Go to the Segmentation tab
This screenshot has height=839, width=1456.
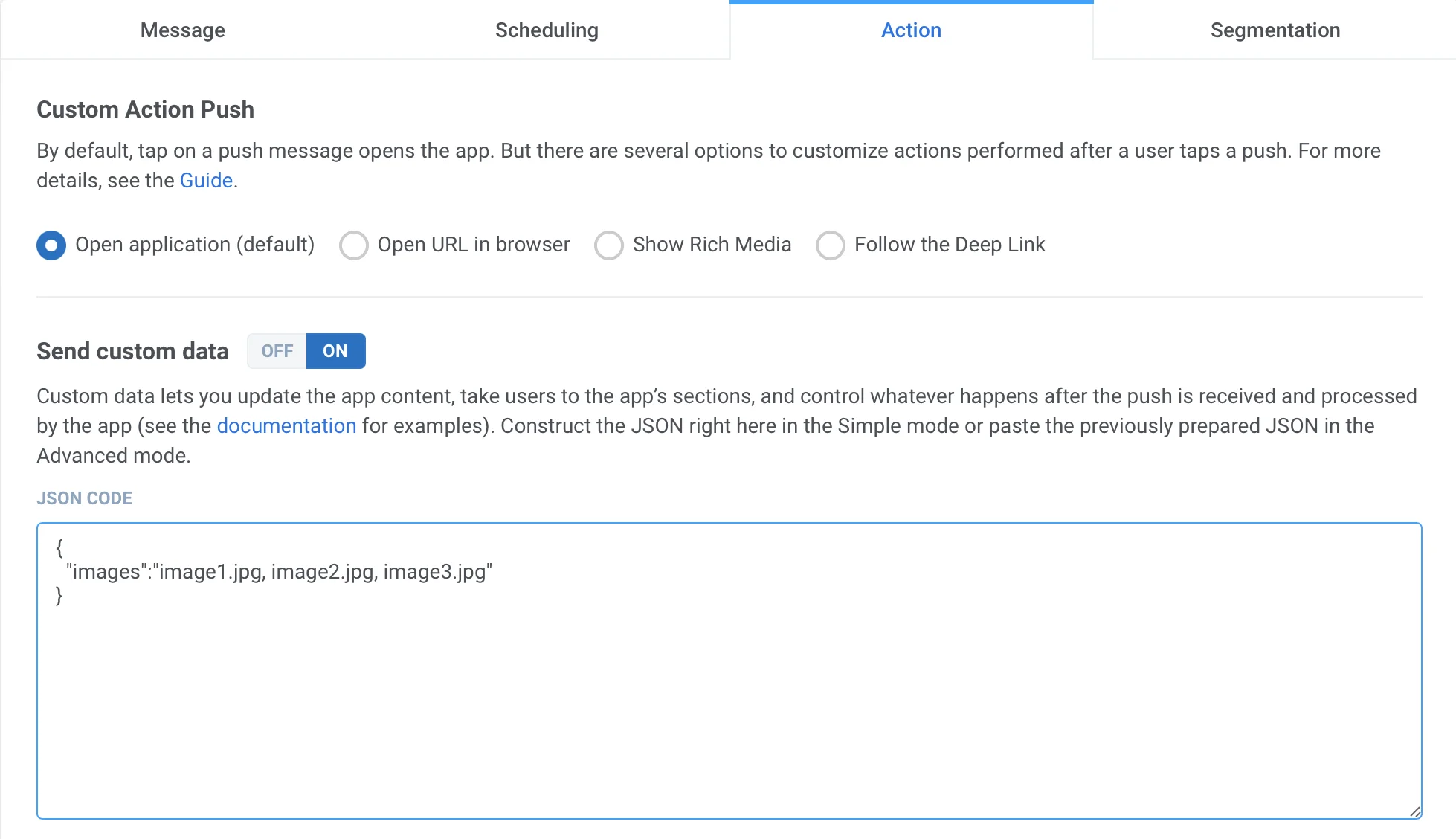point(1275,30)
